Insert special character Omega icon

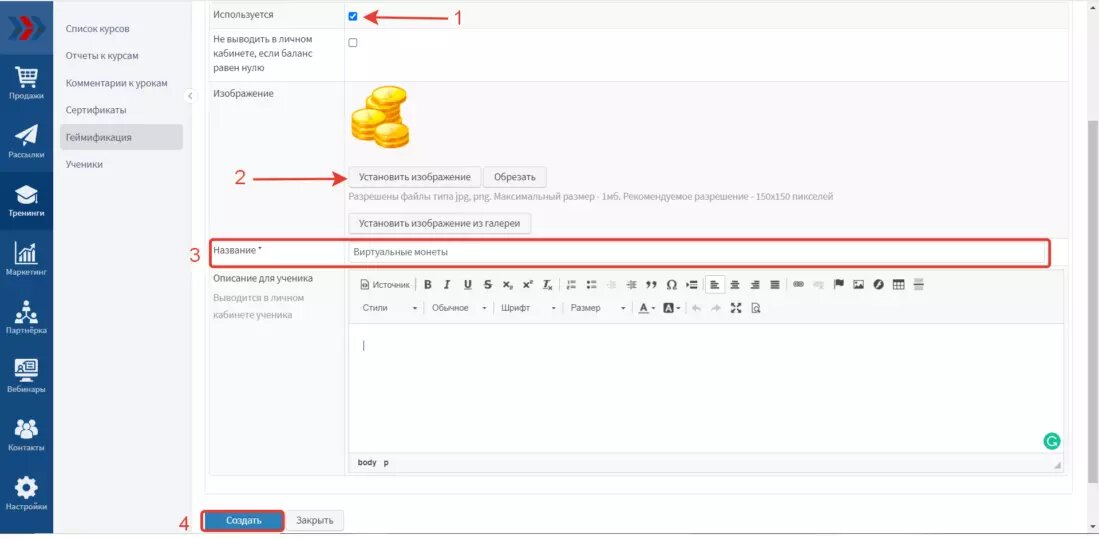(671, 285)
